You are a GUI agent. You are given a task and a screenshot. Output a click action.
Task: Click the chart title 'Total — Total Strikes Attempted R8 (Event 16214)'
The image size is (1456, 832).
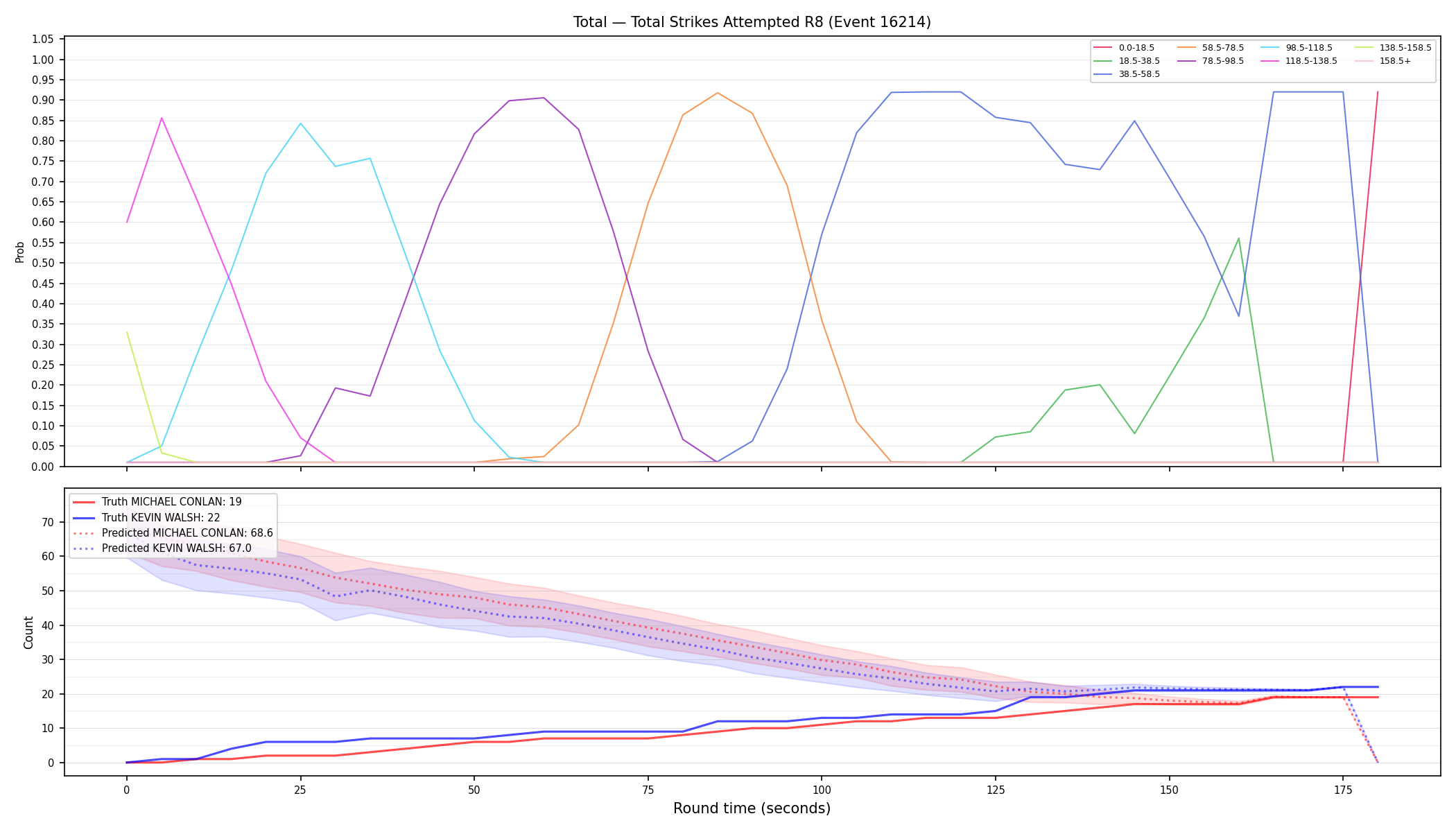click(x=752, y=22)
